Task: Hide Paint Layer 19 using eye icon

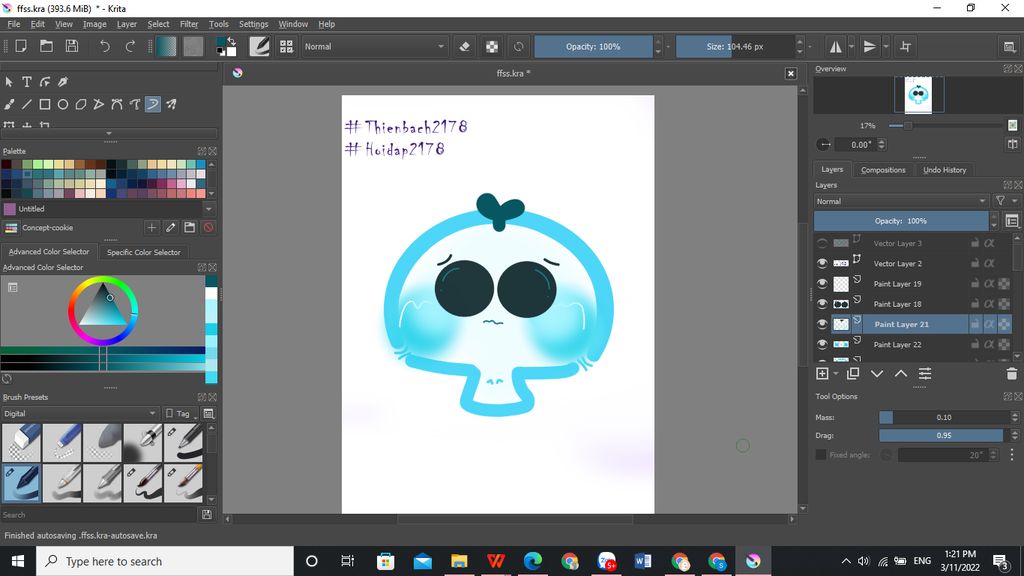Action: pos(822,283)
